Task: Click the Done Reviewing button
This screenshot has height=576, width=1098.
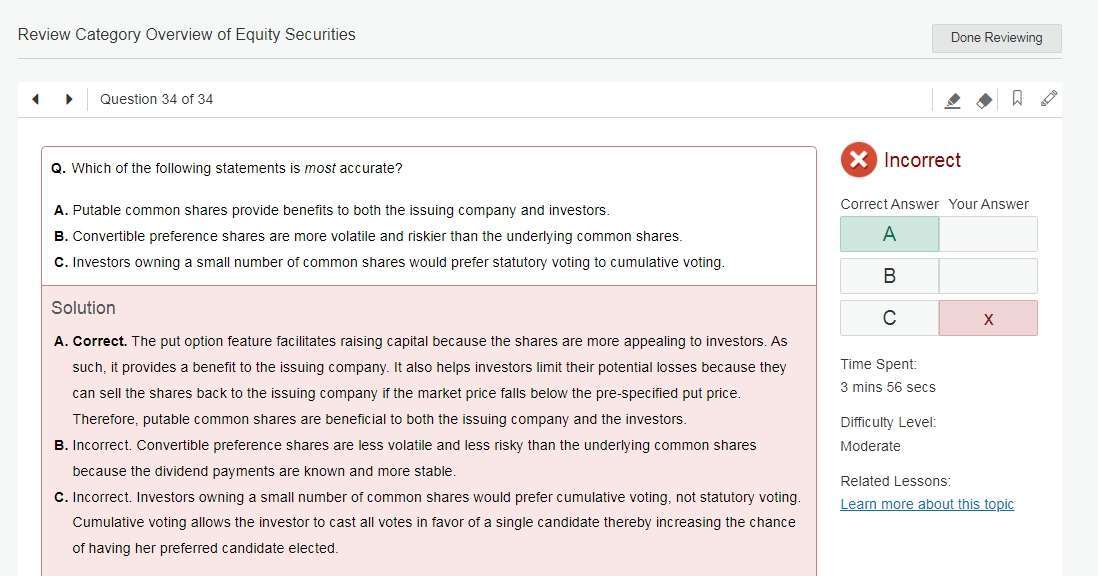Action: (996, 38)
